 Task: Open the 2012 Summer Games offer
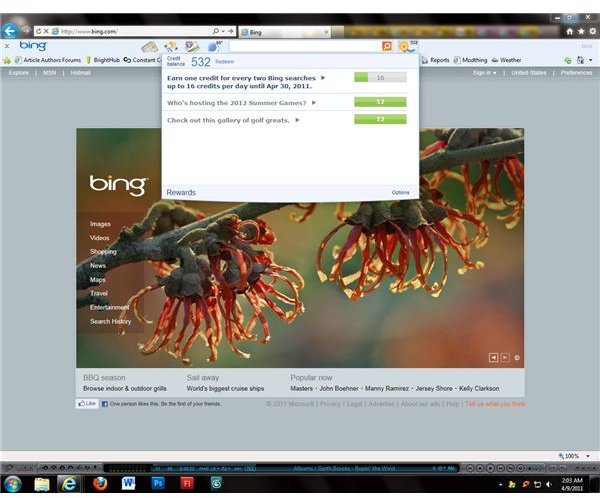point(236,103)
